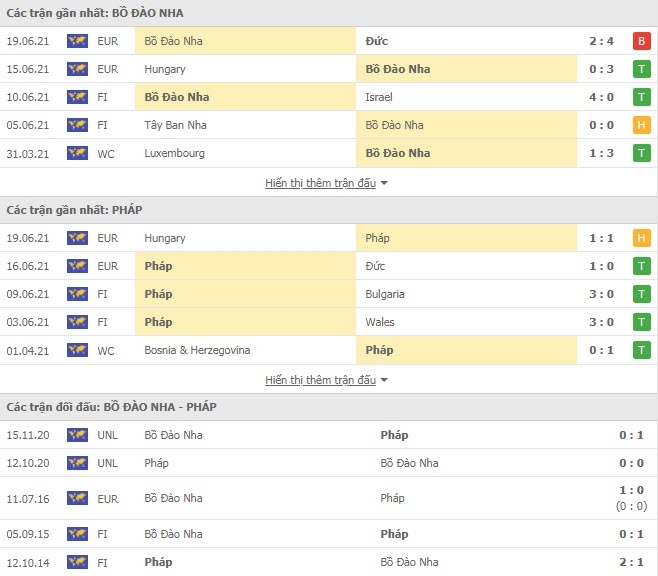Viewport: 658px width, 576px height.
Task: Click the orange H badge on Hungary vs Pháp row
Action: 641,238
